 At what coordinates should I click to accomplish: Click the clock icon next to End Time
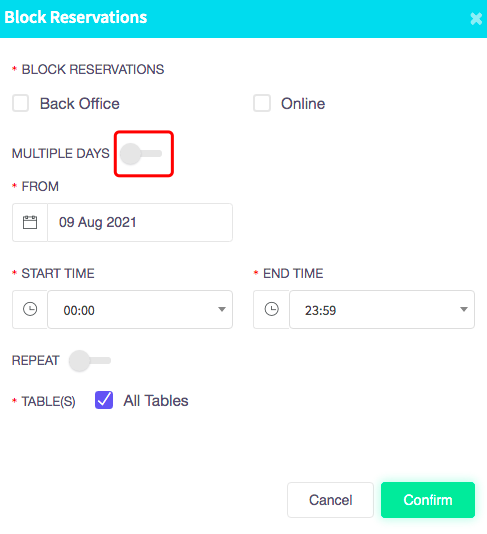[x=271, y=309]
